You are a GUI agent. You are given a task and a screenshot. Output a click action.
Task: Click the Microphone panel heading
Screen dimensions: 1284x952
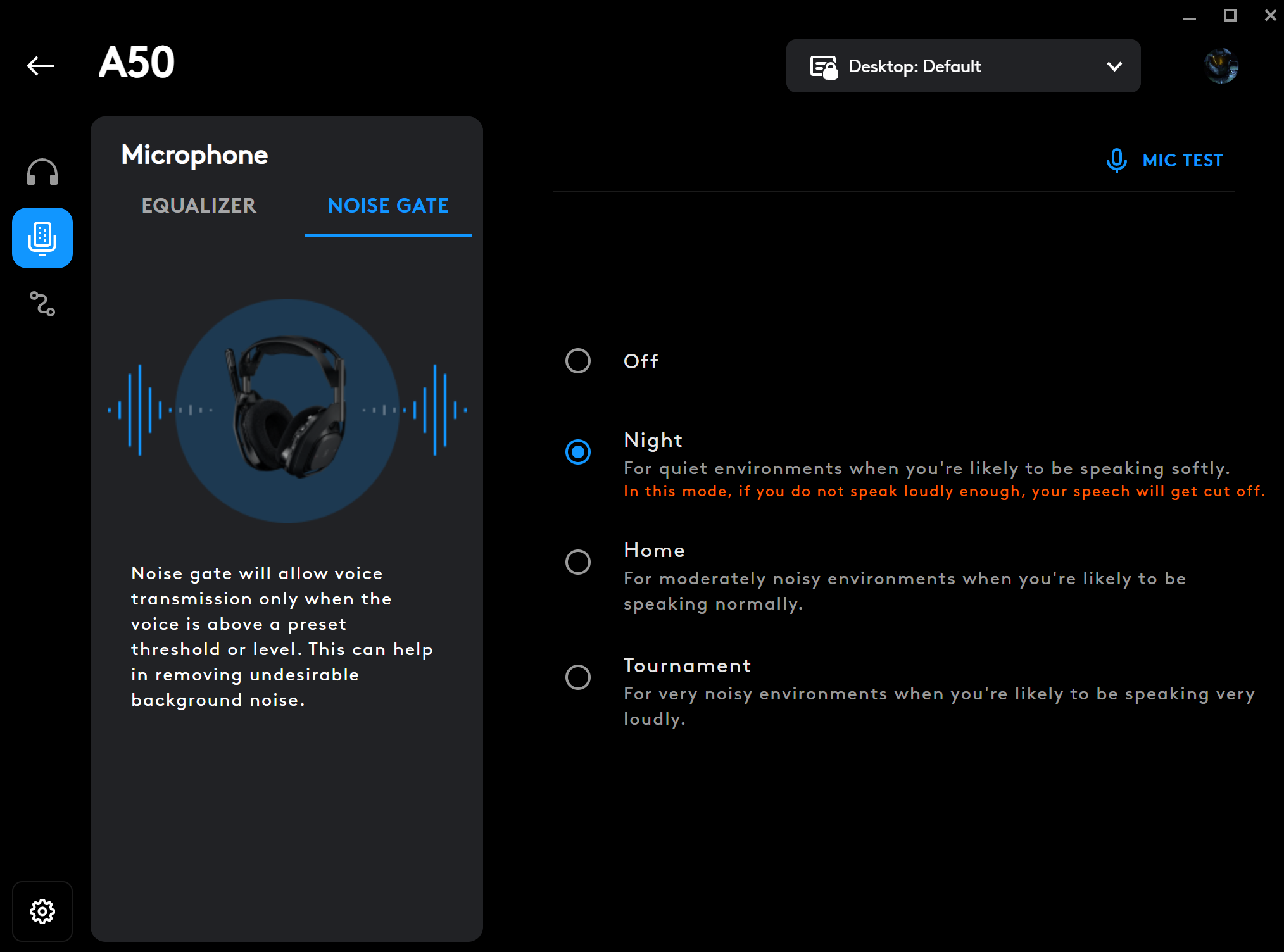(x=194, y=155)
